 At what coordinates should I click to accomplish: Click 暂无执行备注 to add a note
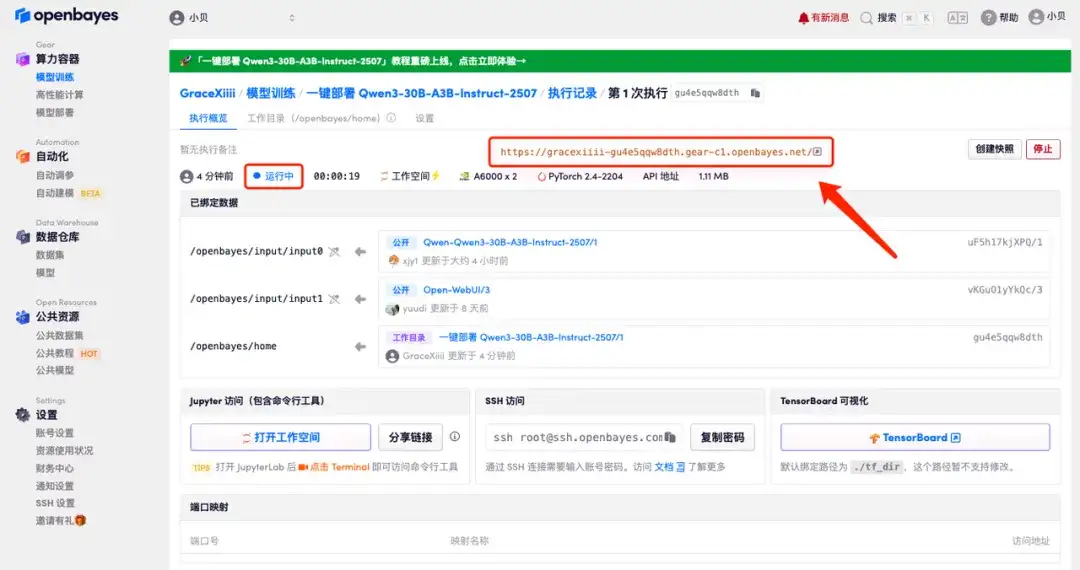point(208,149)
